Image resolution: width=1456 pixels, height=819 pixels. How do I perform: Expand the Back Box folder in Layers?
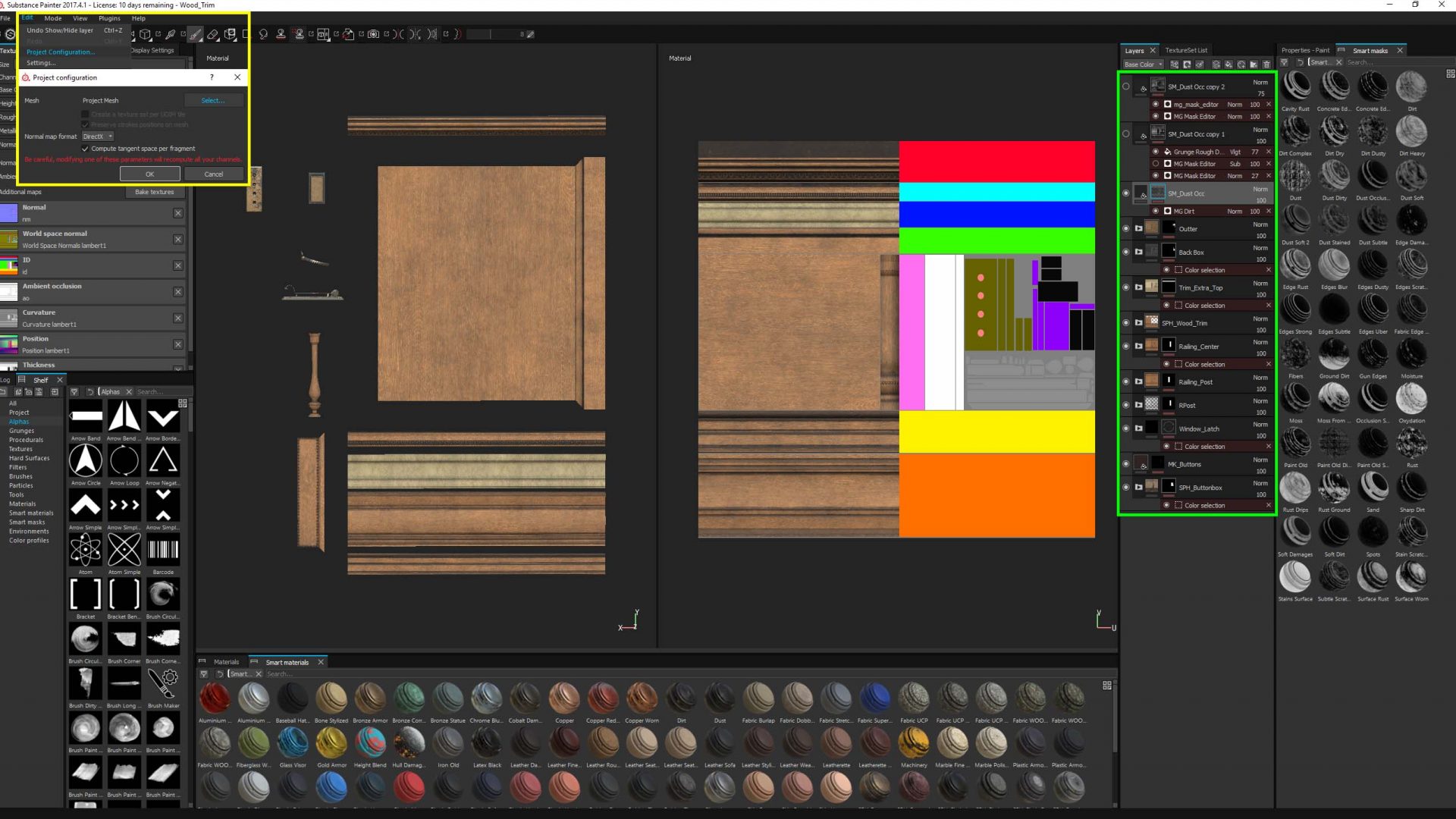[x=1138, y=252]
